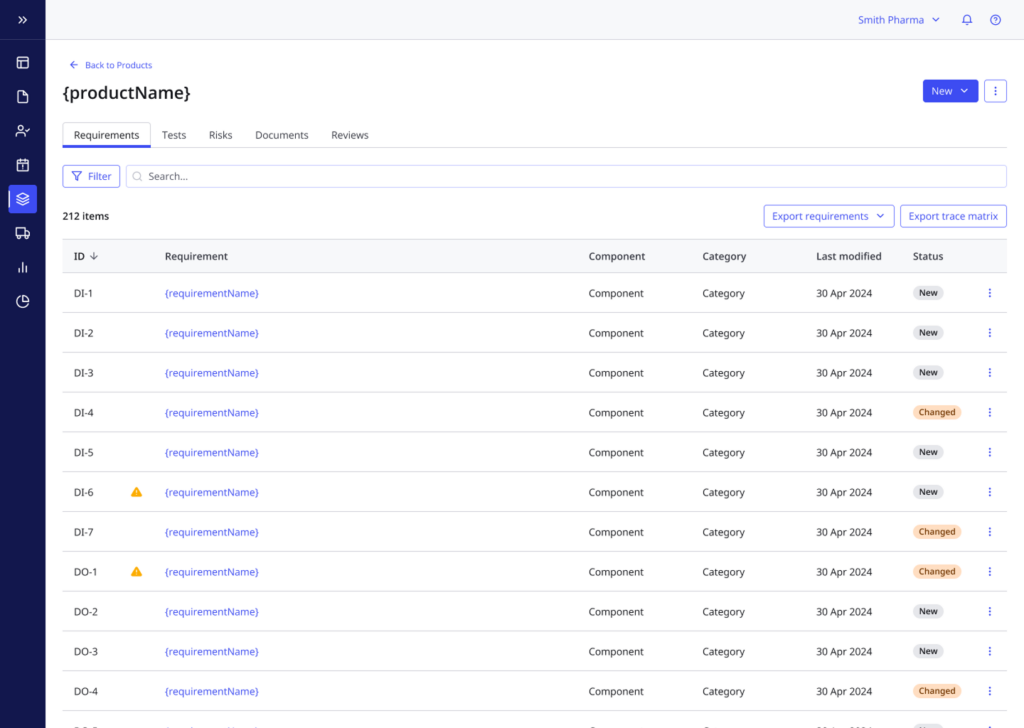Screen dimensions: 1024x728
Task: Expand the sidebar with double chevron icon
Action: [22, 20]
